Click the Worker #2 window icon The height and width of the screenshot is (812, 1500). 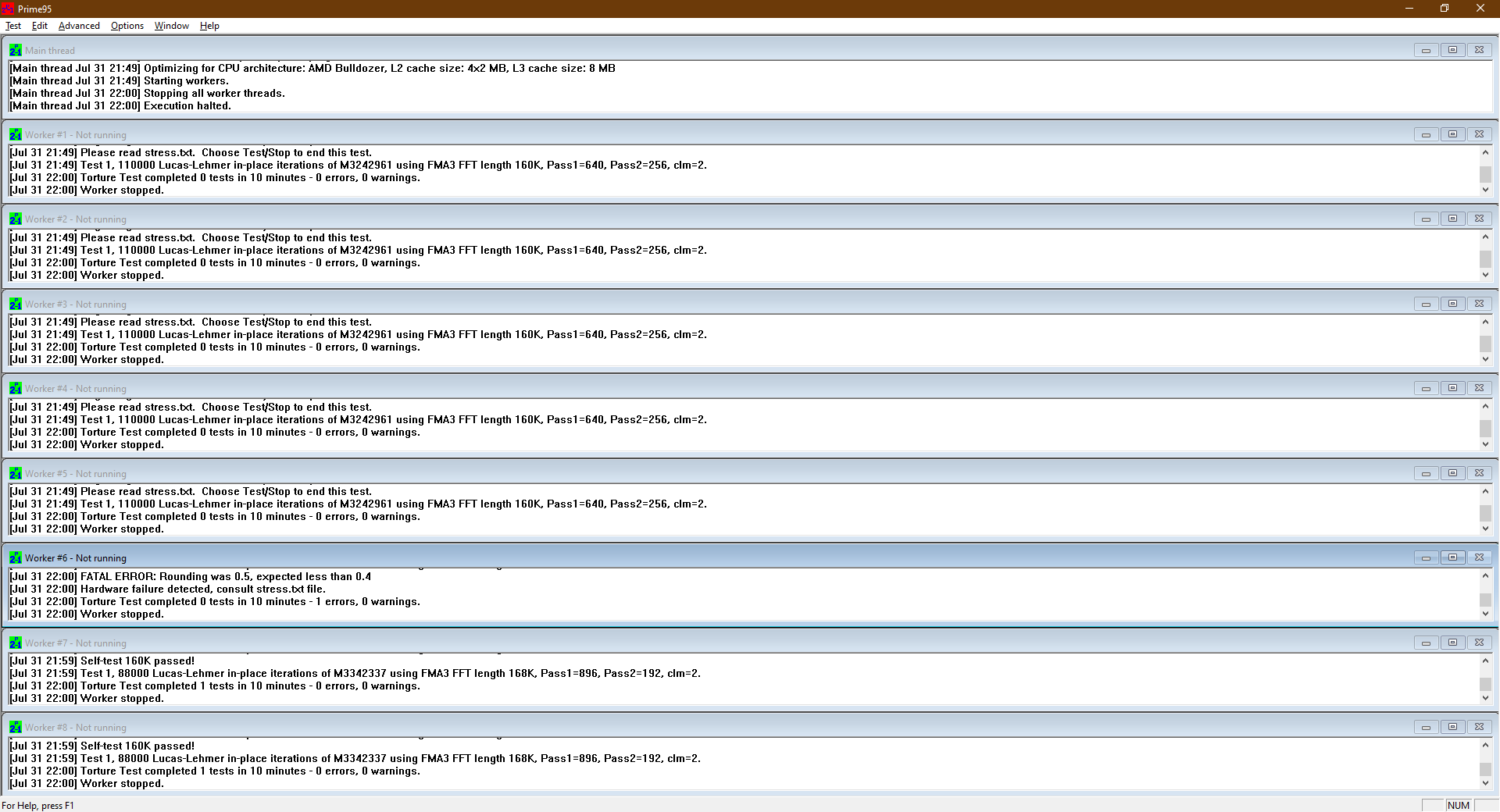[x=16, y=219]
